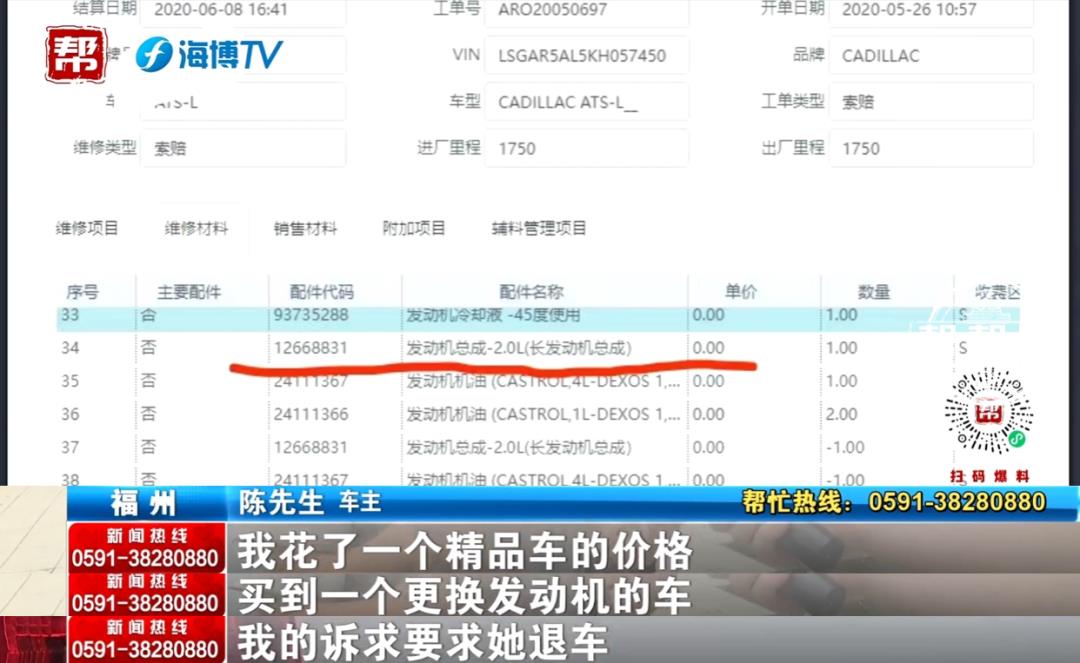Focus the 进厂里程 mileage field

coord(586,148)
